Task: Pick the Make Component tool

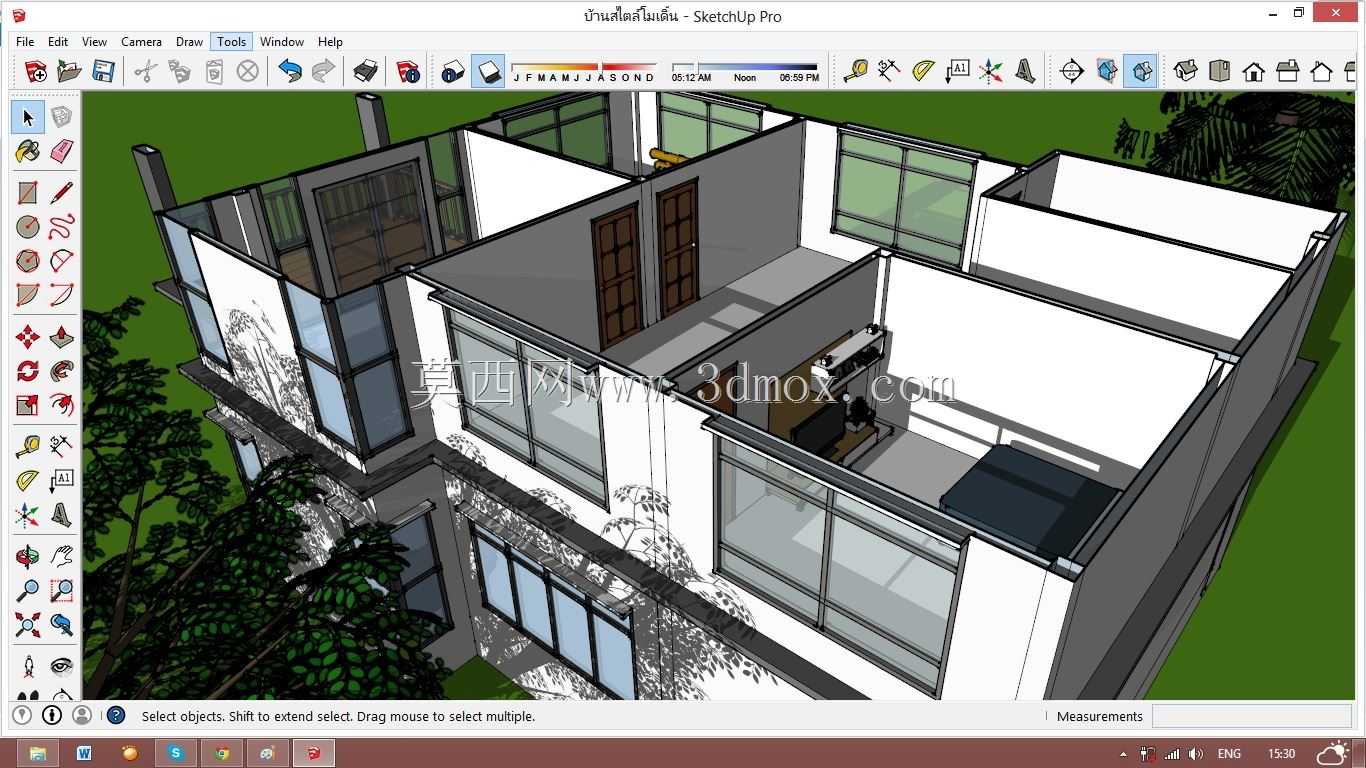Action: tap(62, 117)
